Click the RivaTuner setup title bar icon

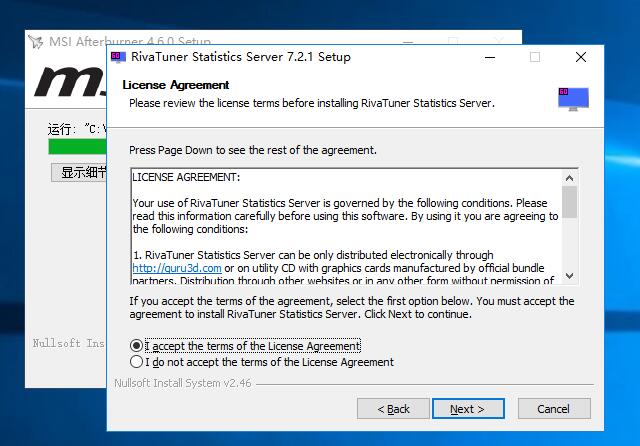pyautogui.click(x=119, y=57)
